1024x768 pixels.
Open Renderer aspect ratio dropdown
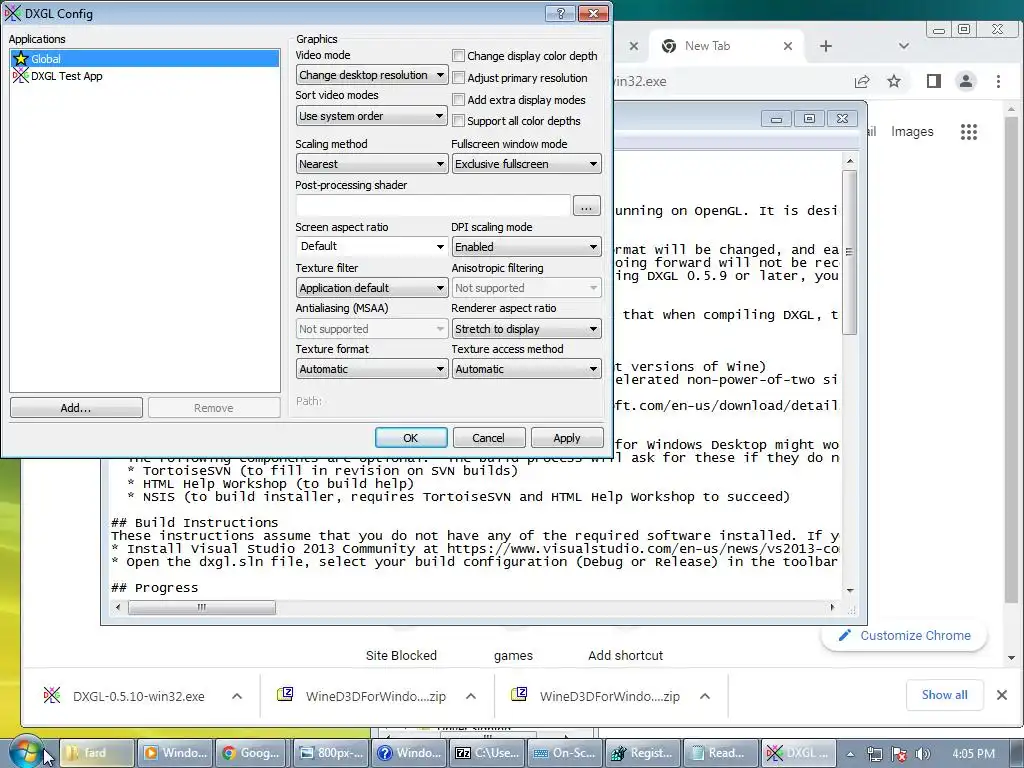coord(526,329)
